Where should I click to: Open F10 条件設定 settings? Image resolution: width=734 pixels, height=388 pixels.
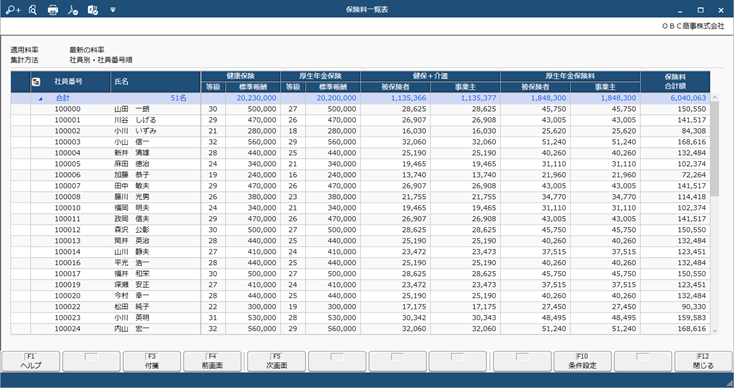(x=582, y=361)
